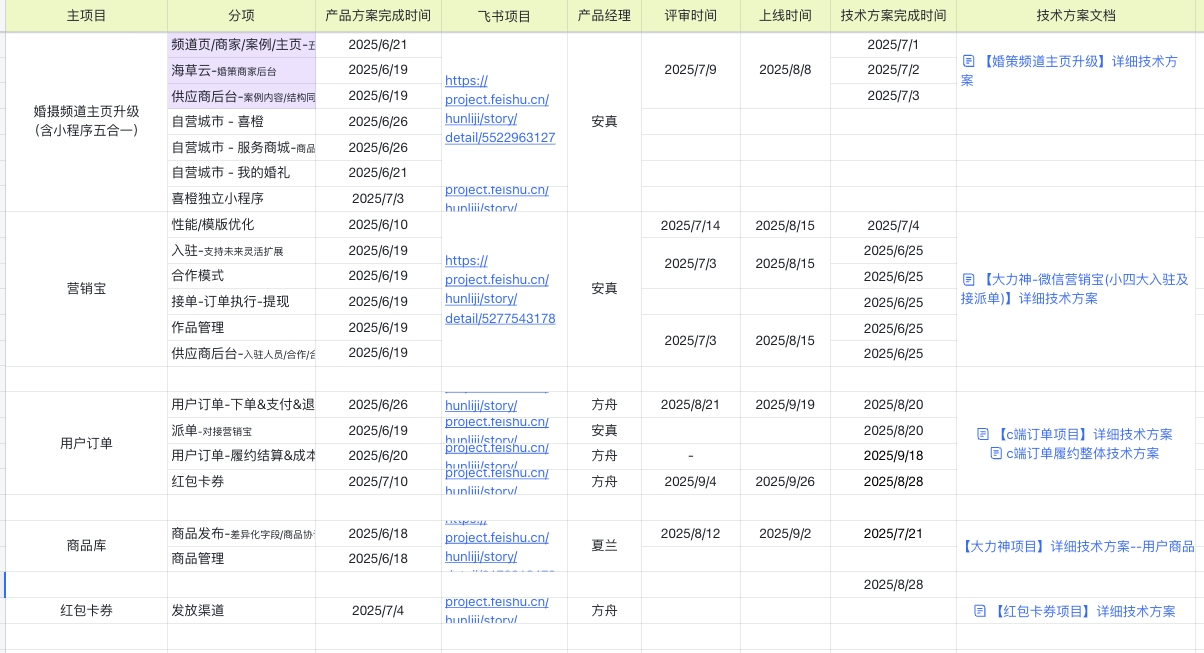The image size is (1204, 653).
Task: Select the 技术方案文档 column header
Action: (1079, 16)
